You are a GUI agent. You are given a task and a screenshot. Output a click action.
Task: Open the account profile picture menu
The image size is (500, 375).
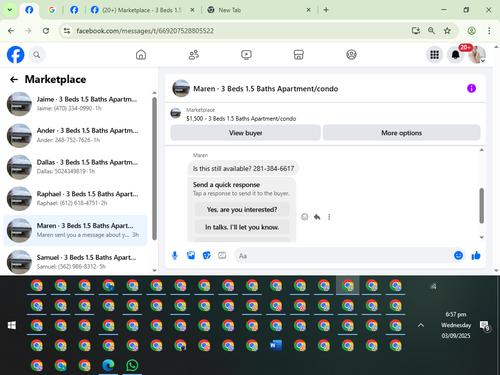(x=477, y=55)
